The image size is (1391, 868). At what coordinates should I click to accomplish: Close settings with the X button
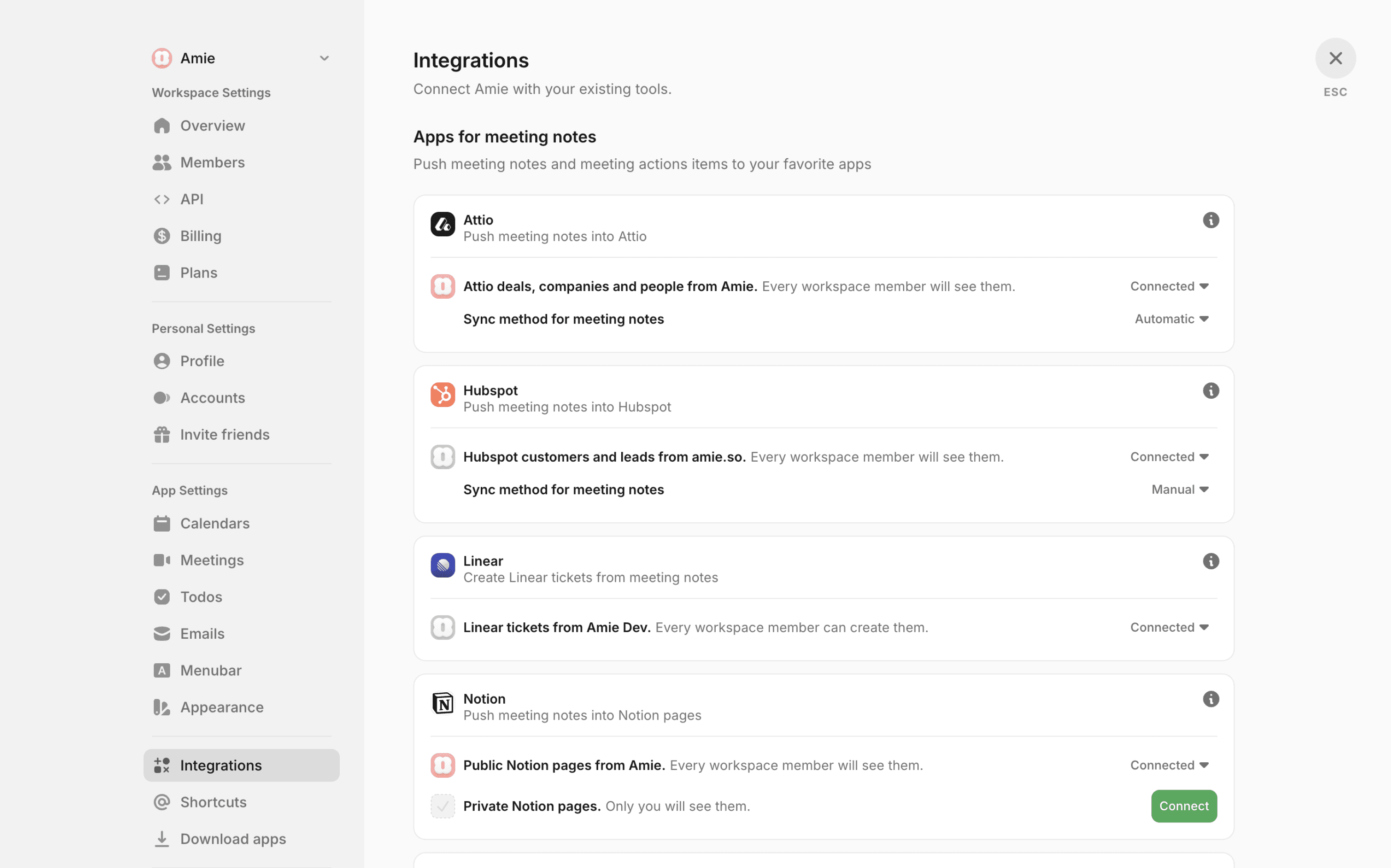point(1335,58)
